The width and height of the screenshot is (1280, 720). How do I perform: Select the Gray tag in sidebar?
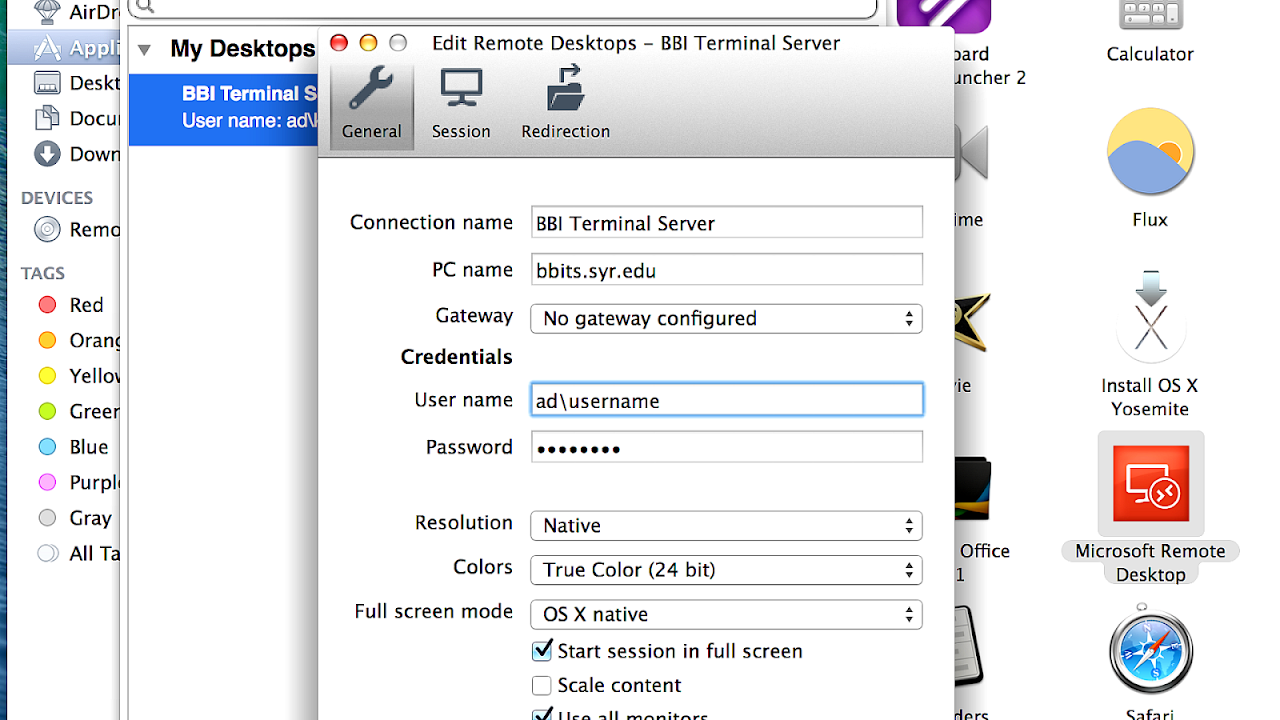pyautogui.click(x=74, y=518)
